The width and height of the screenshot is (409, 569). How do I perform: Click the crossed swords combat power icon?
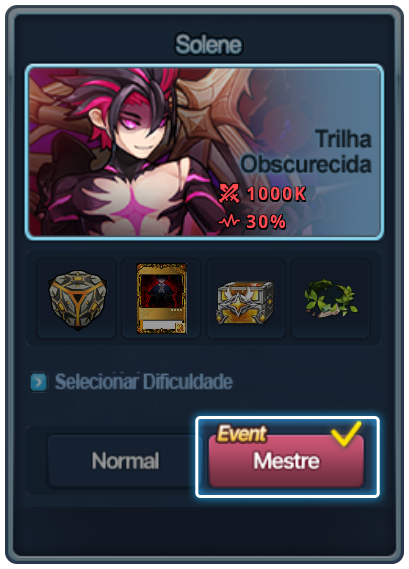click(229, 193)
